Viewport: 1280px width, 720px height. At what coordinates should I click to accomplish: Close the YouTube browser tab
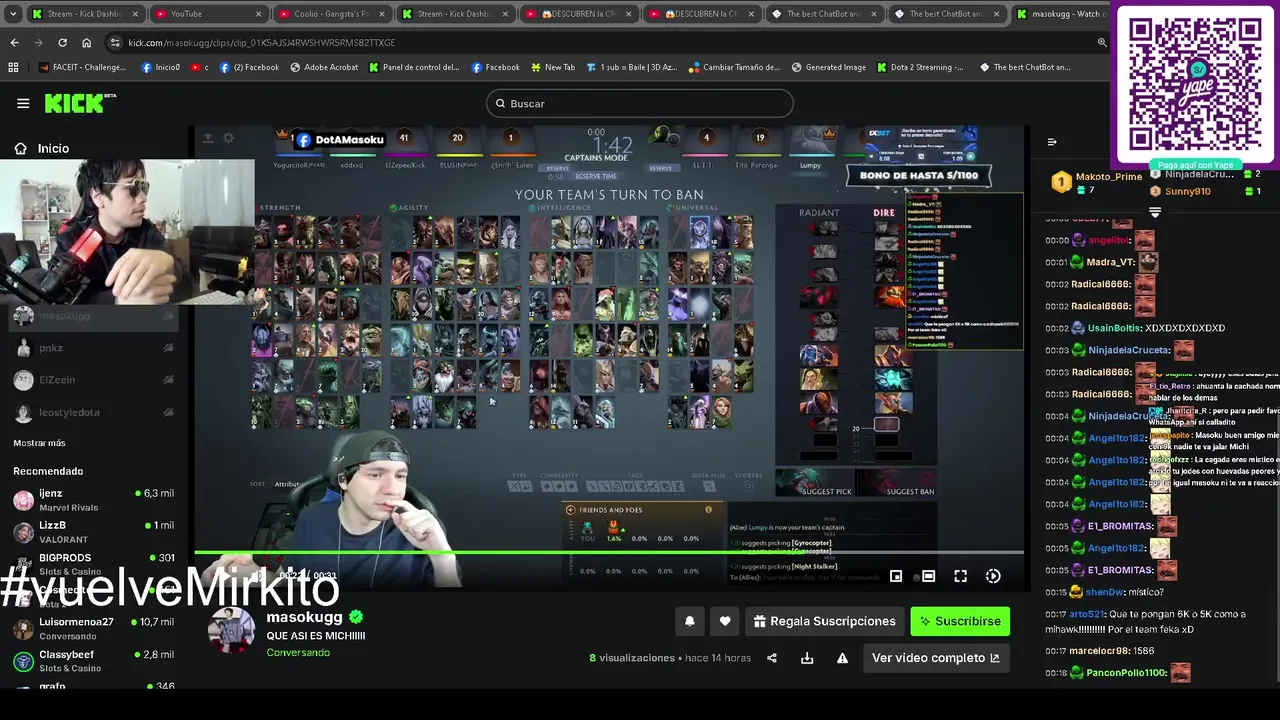pos(259,14)
